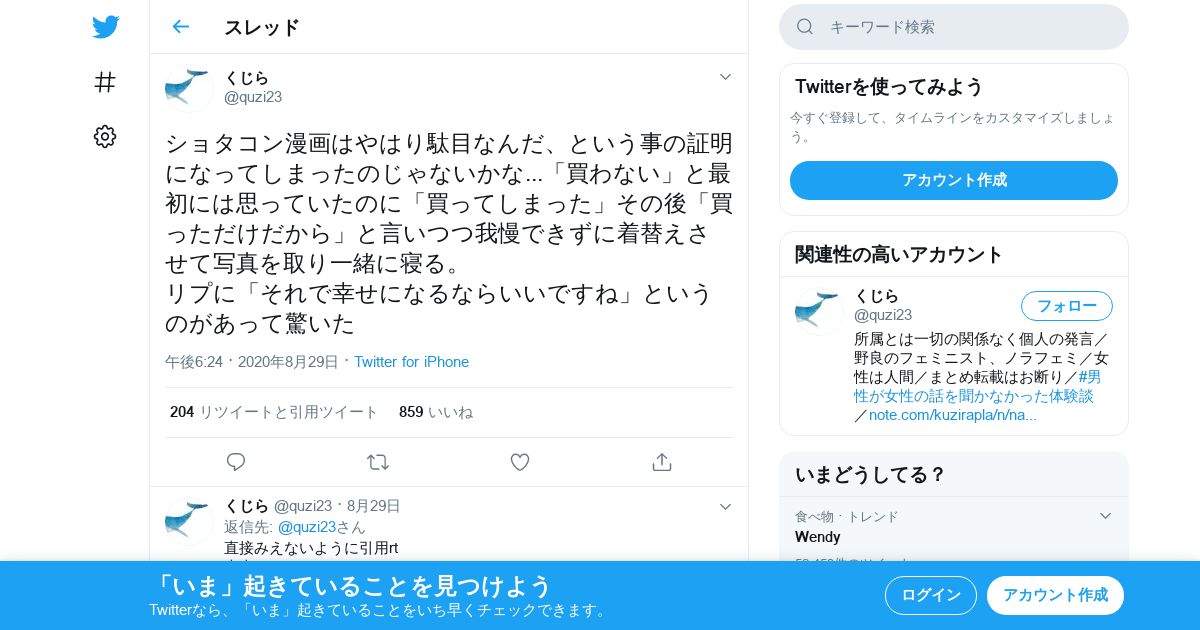Like the main tweet with heart icon

tap(520, 462)
